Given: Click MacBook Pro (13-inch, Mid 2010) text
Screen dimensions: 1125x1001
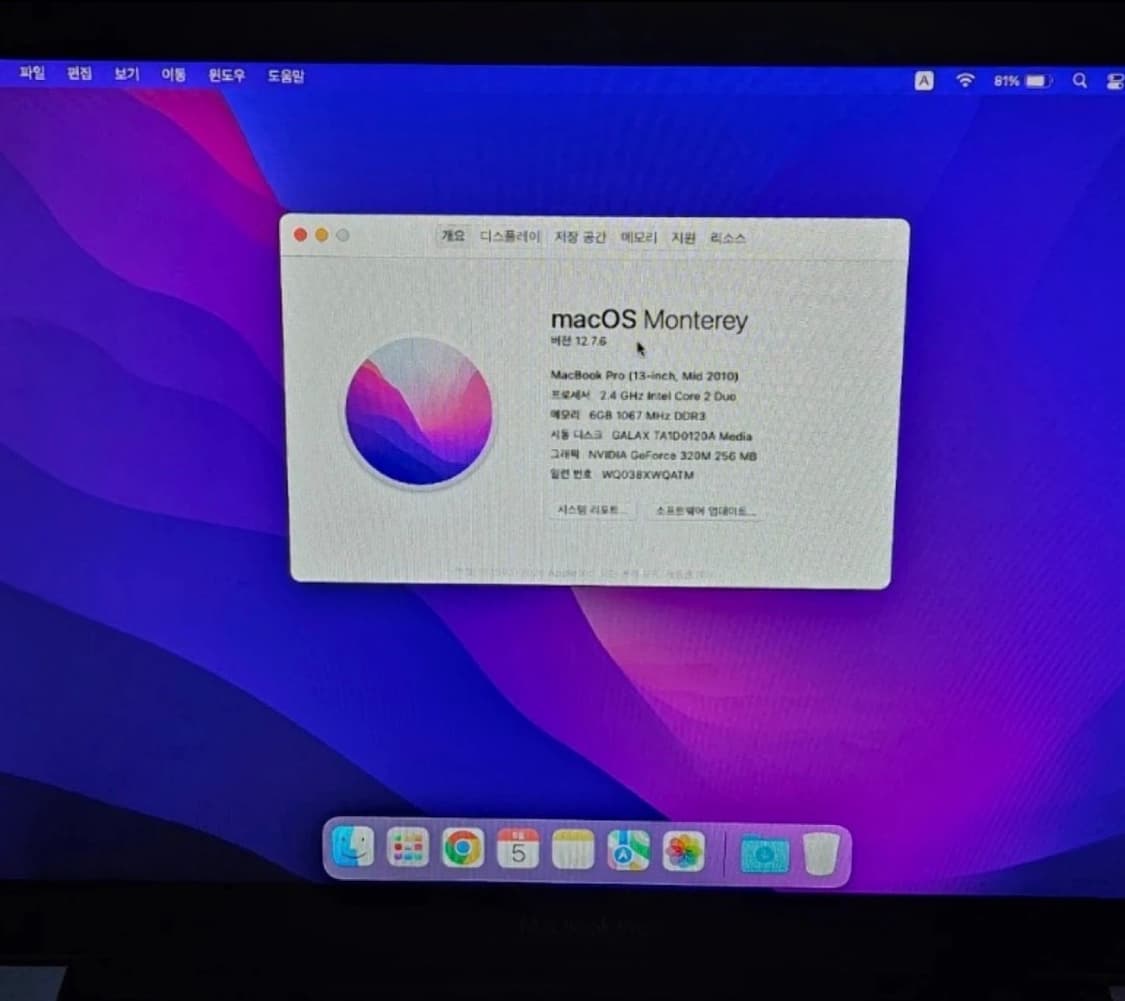Looking at the screenshot, I should (x=644, y=375).
